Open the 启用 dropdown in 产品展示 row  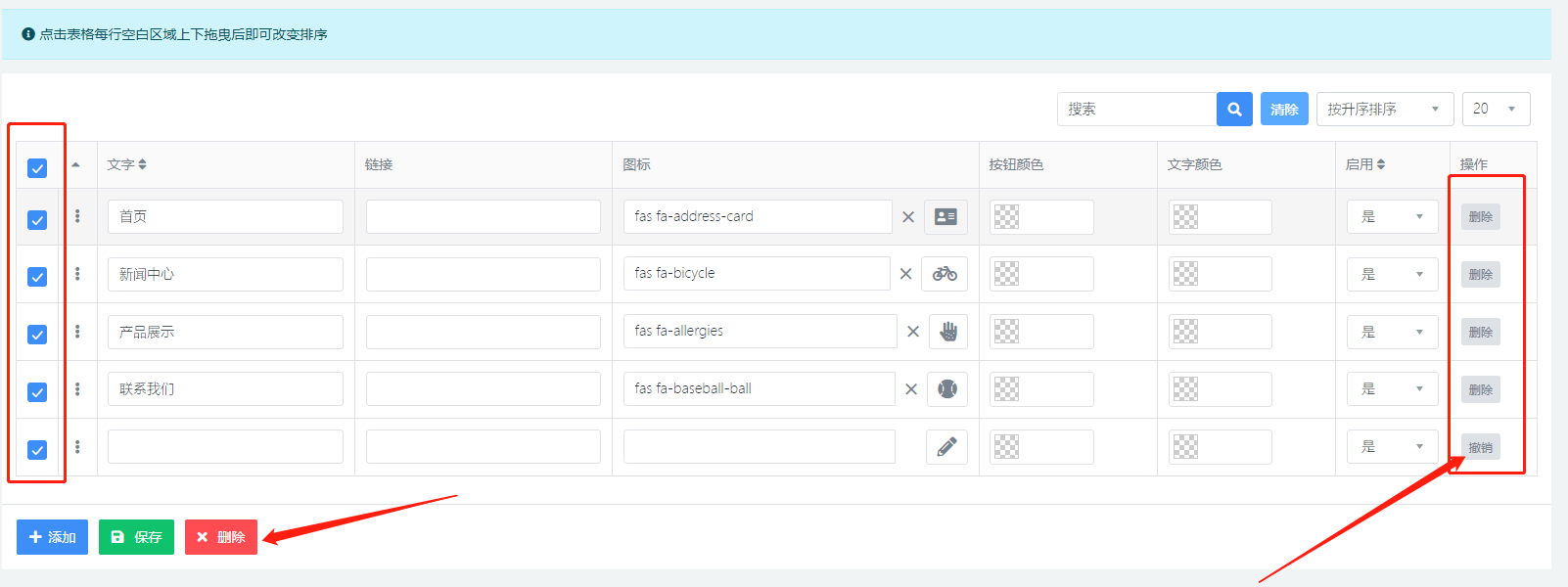(1392, 332)
